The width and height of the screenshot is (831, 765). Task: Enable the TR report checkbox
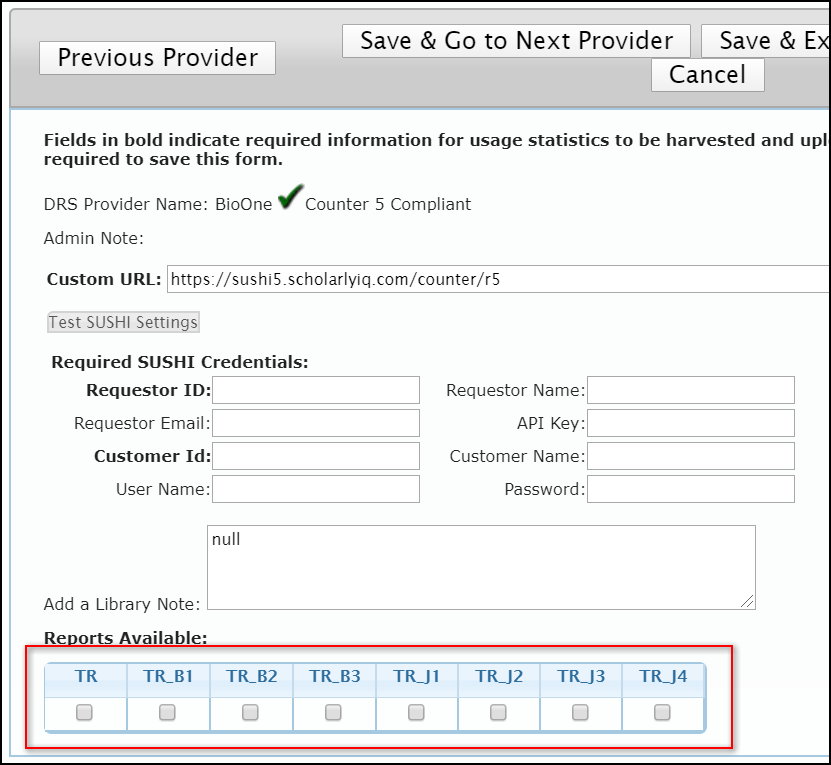click(x=85, y=712)
